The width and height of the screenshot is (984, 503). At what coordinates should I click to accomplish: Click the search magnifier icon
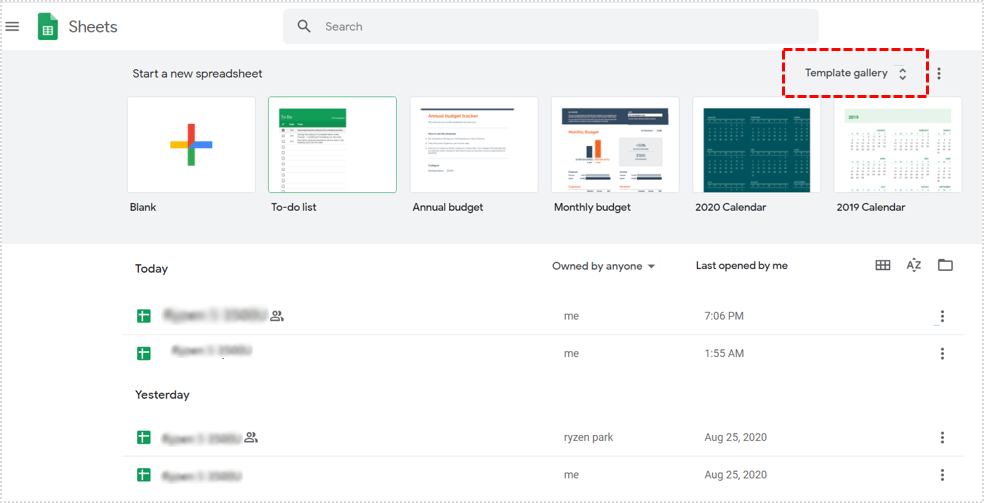[x=304, y=27]
